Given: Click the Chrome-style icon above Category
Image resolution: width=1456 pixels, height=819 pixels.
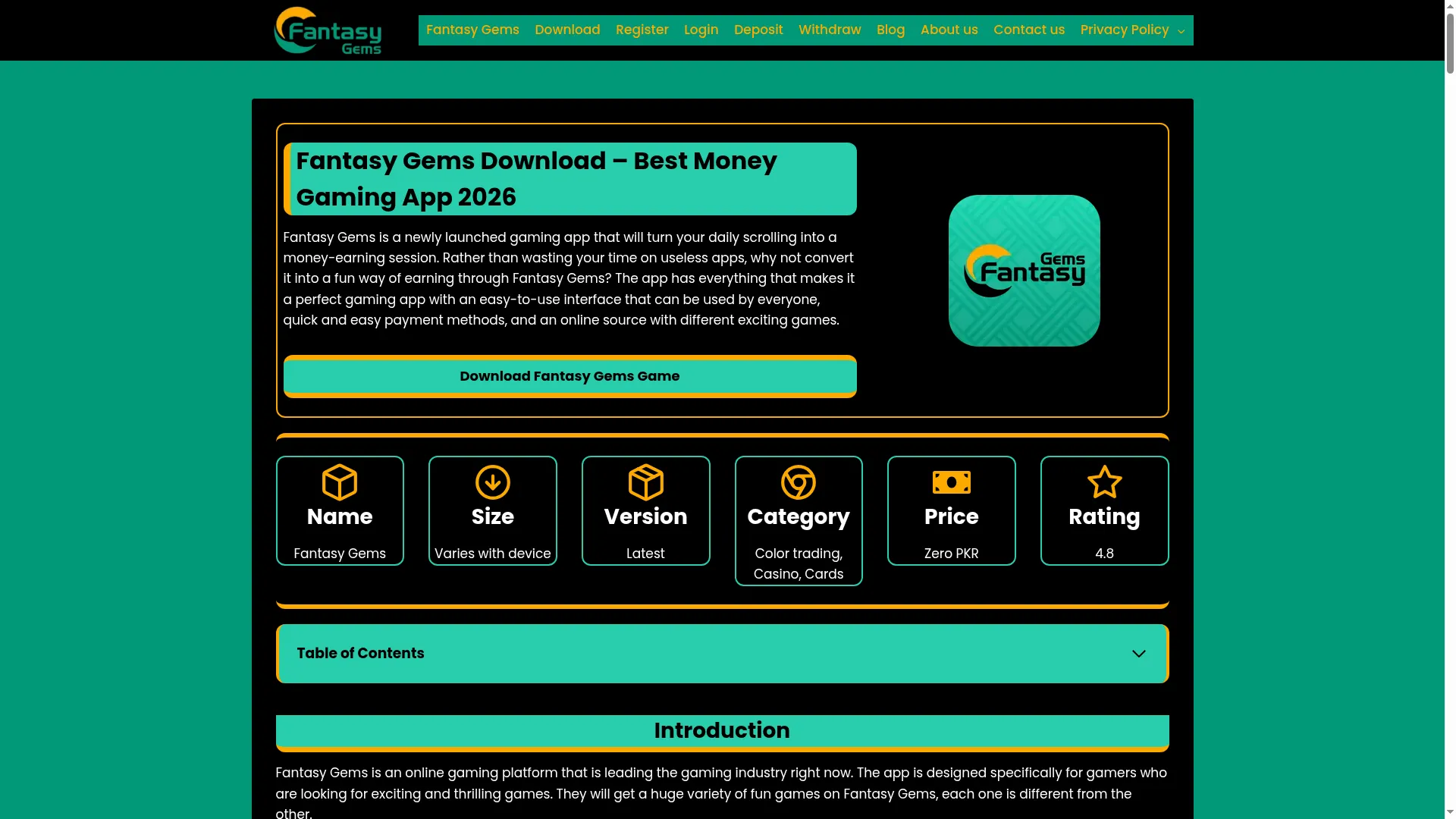Looking at the screenshot, I should coord(799,482).
